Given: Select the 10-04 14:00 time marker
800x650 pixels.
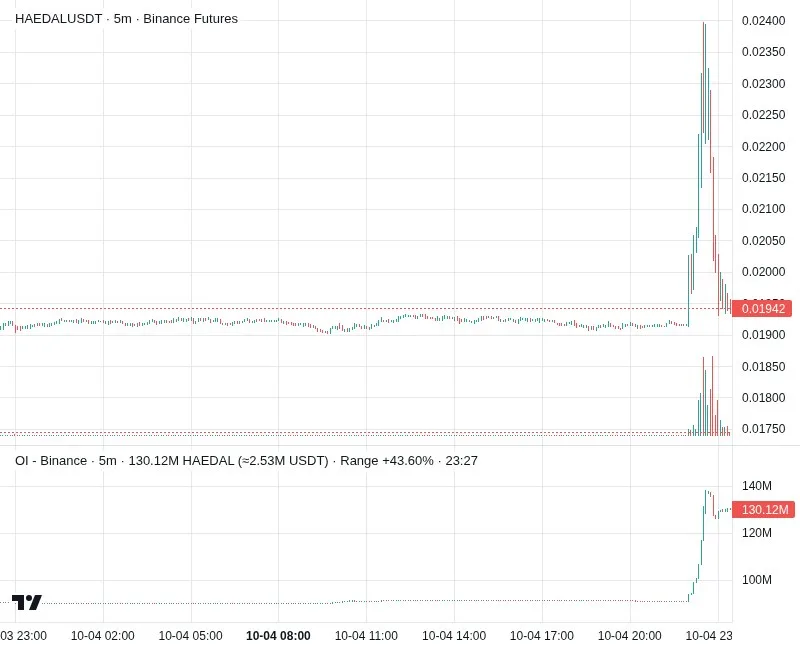Looking at the screenshot, I should [454, 636].
